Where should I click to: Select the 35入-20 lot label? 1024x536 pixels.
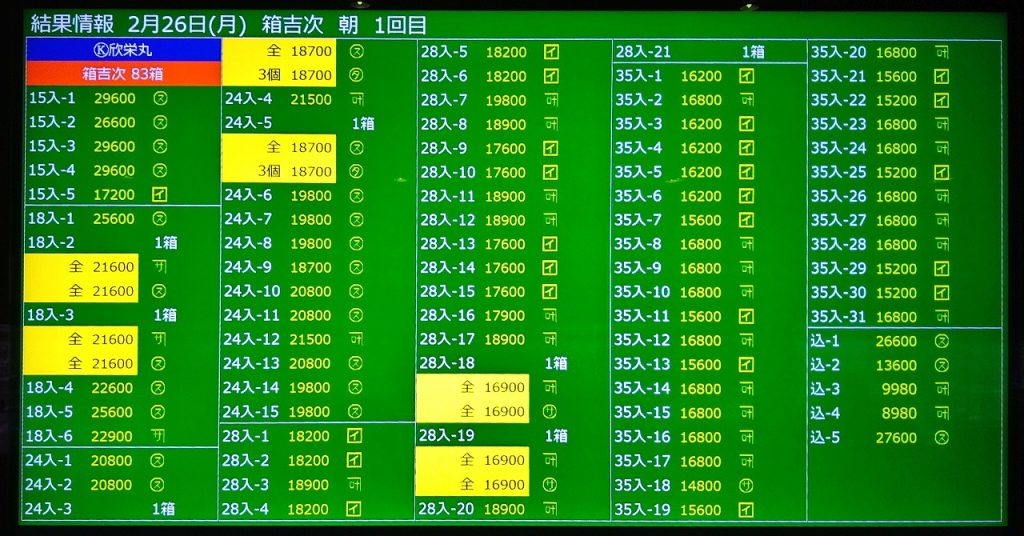838,52
